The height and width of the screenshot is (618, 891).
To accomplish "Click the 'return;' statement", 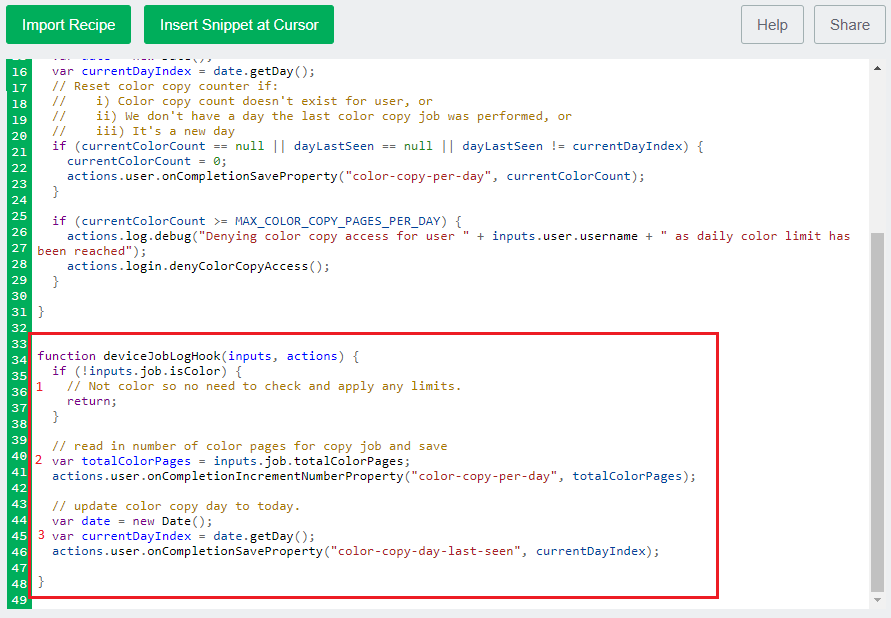I will (91, 401).
